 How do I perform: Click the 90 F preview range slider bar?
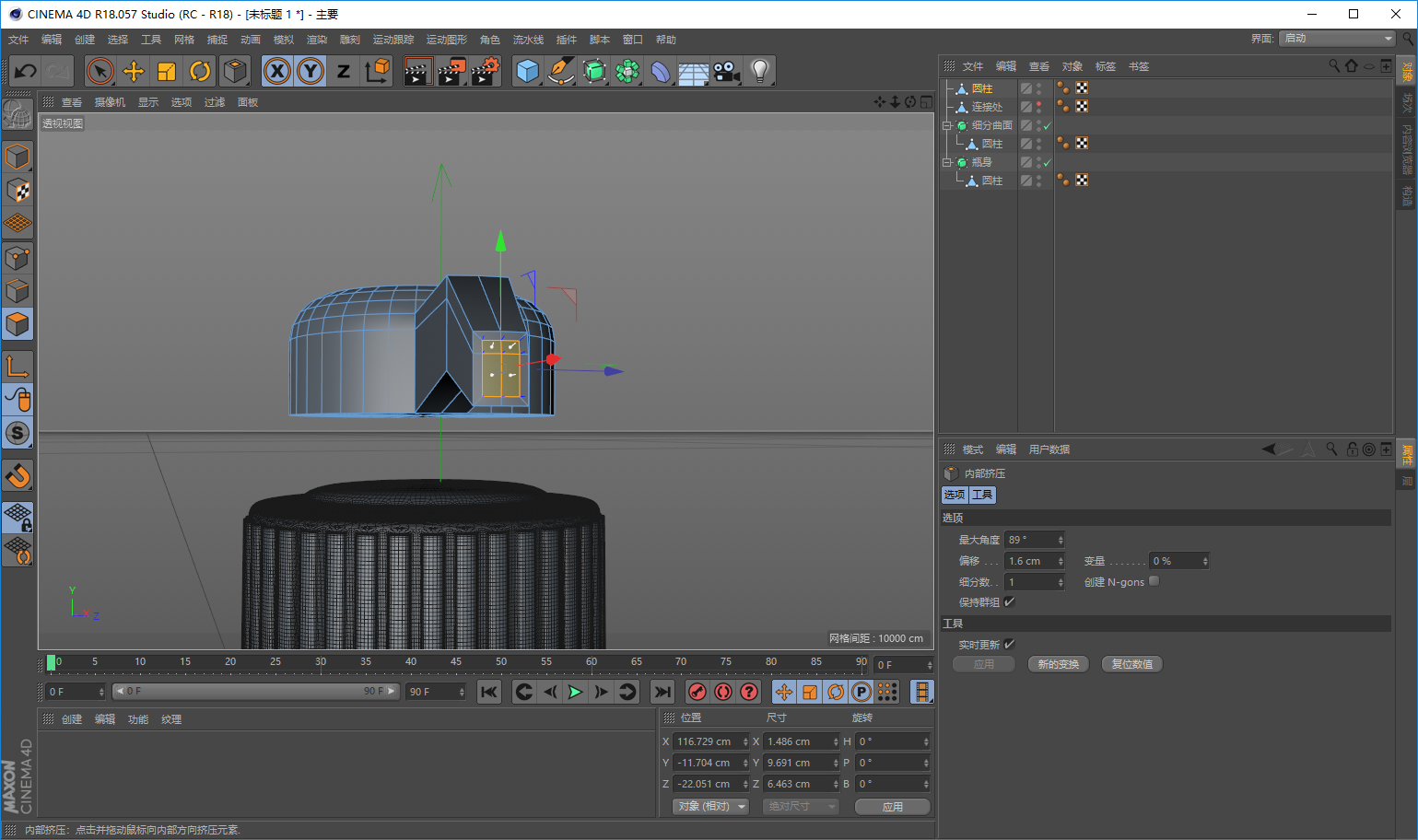point(256,691)
